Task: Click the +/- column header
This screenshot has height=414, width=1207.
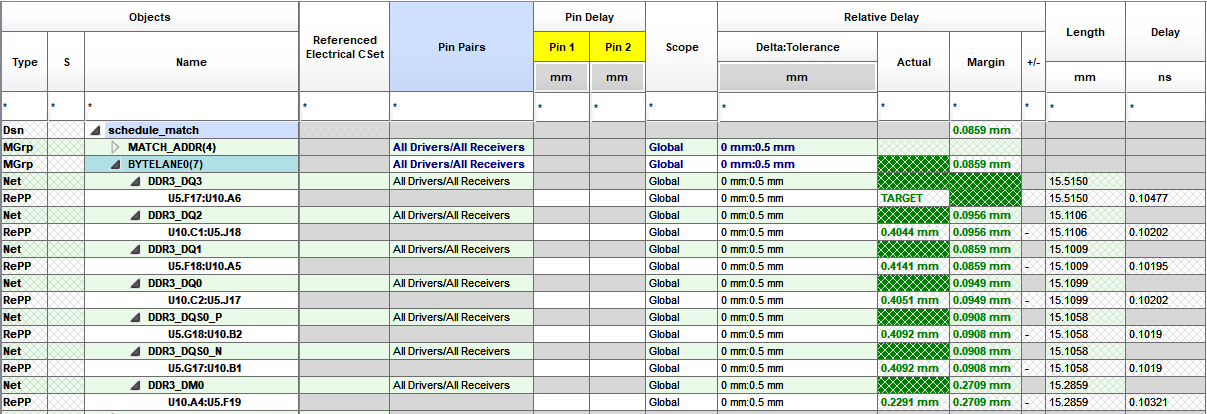Action: coord(1034,62)
